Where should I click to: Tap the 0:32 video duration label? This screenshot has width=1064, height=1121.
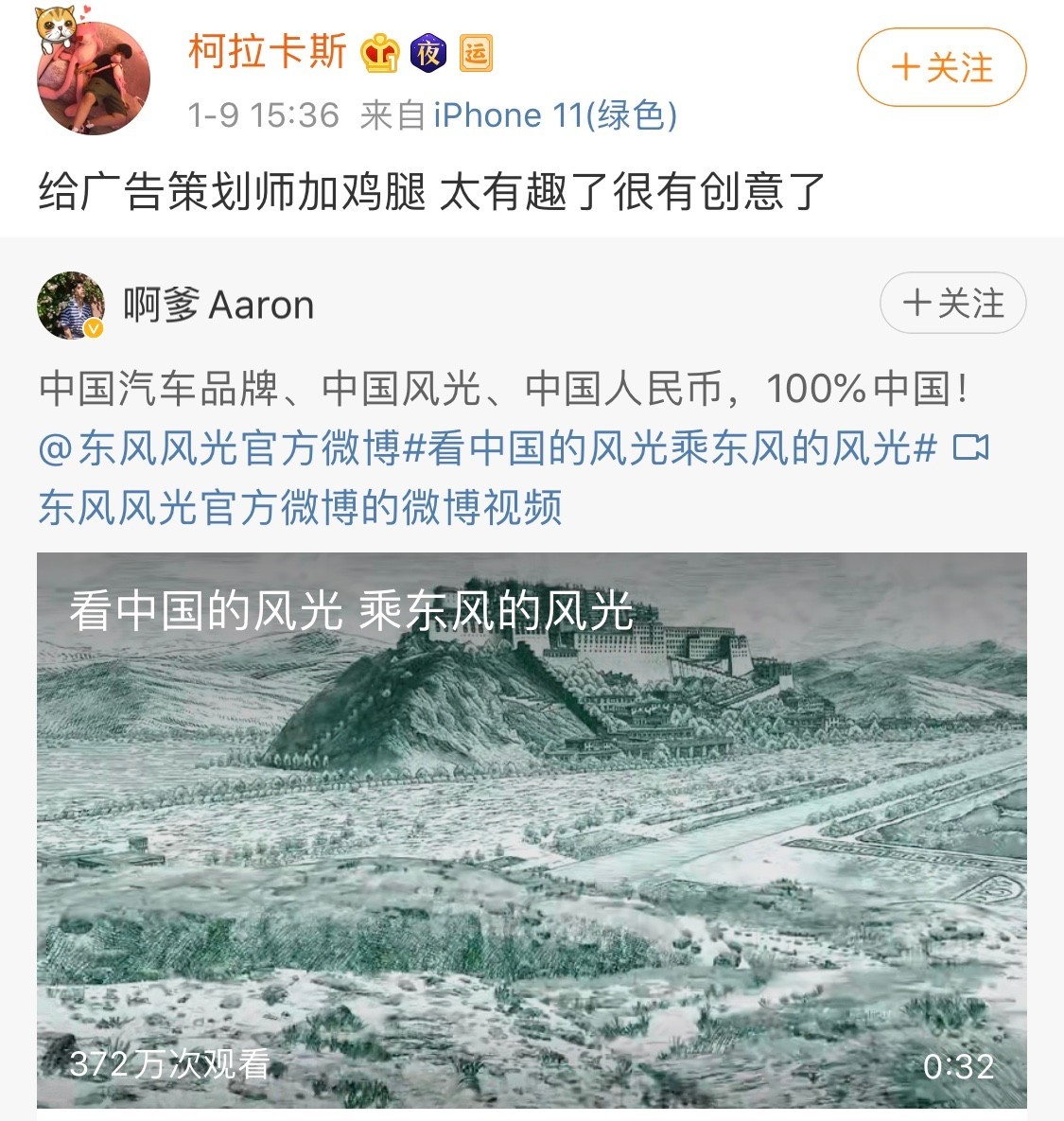tap(958, 1067)
